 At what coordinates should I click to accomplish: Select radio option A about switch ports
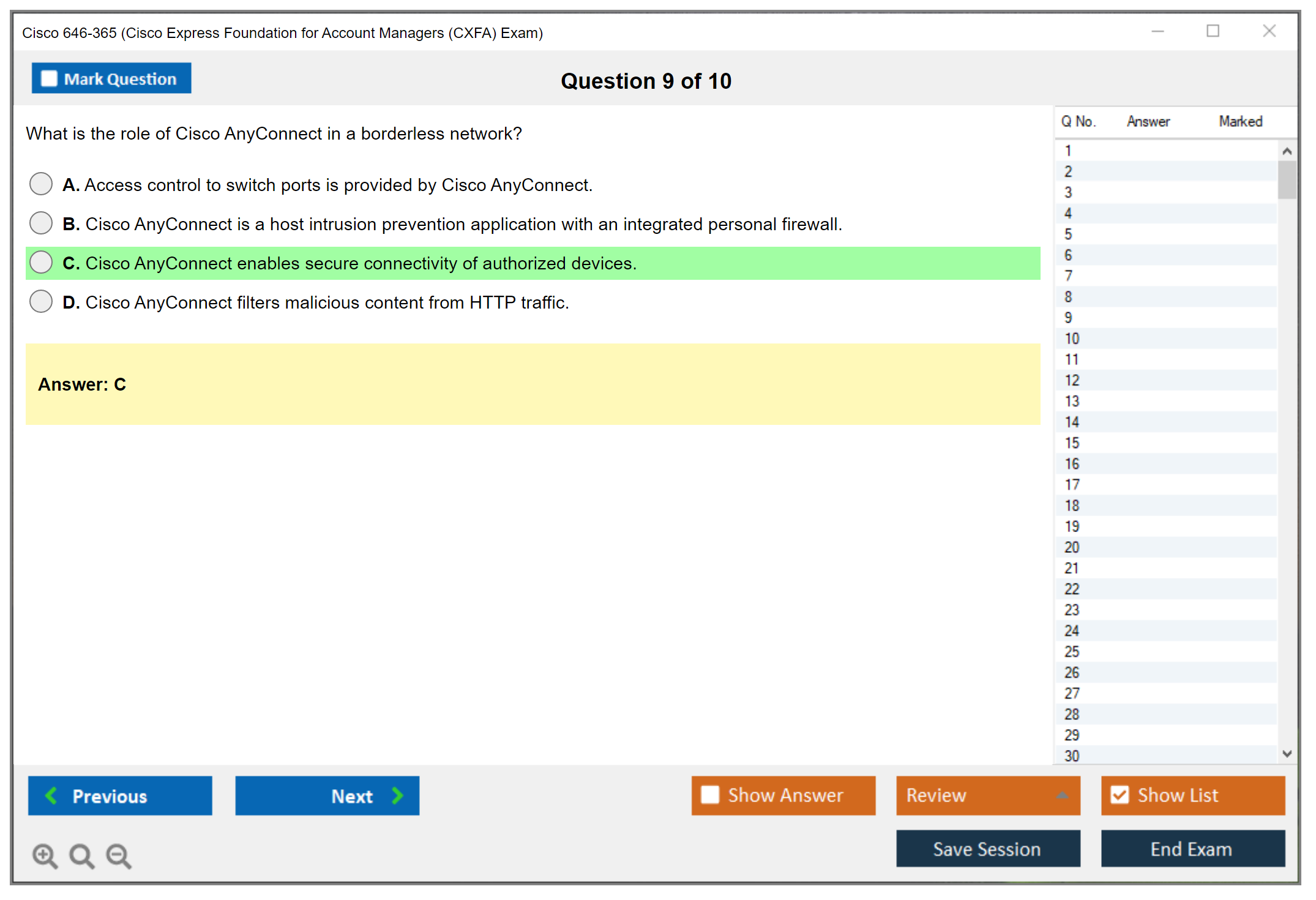41,184
